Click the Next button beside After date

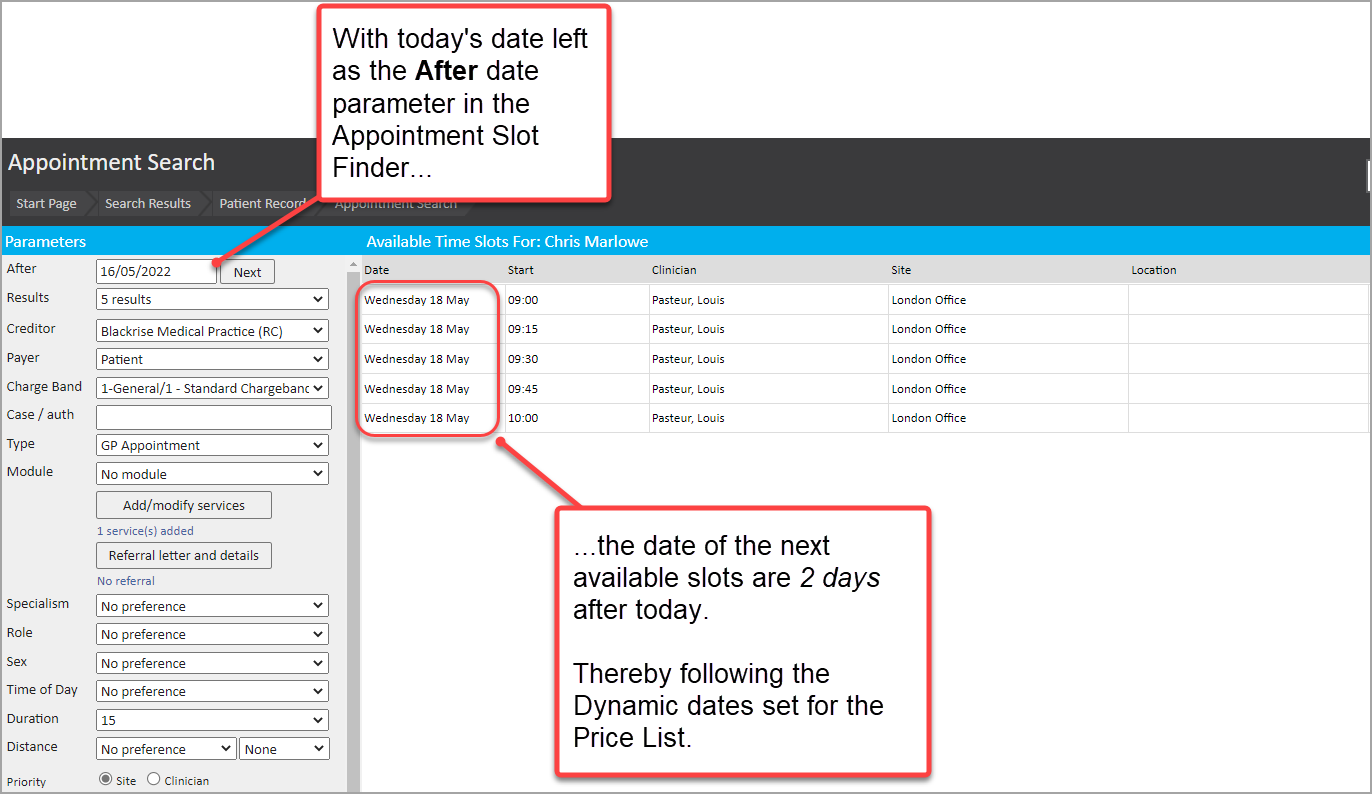[x=247, y=272]
